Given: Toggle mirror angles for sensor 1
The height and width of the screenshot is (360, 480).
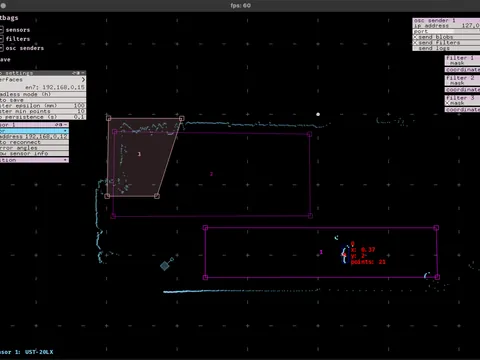Looking at the screenshot, I should click(34, 148).
